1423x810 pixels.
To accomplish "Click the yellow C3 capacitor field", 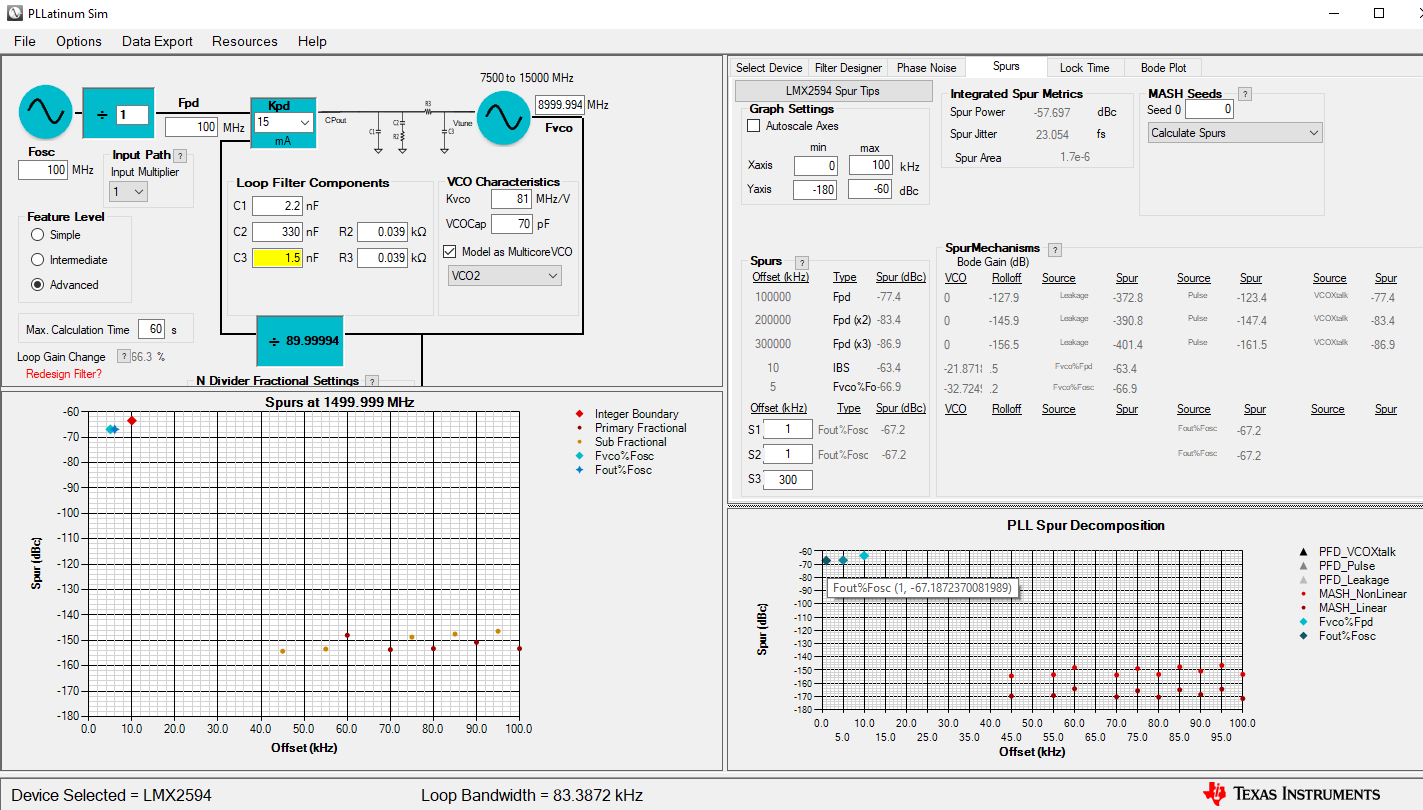I will [x=277, y=258].
